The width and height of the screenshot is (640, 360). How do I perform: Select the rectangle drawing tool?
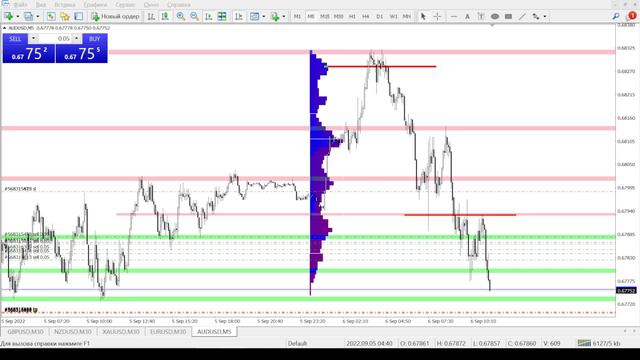click(x=508, y=16)
